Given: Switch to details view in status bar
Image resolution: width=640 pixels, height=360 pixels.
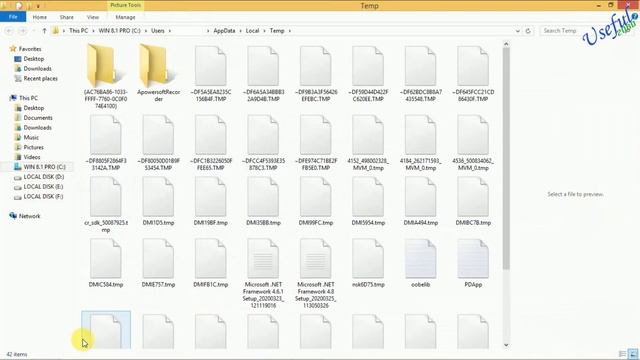Looking at the screenshot, I should coord(622,354).
